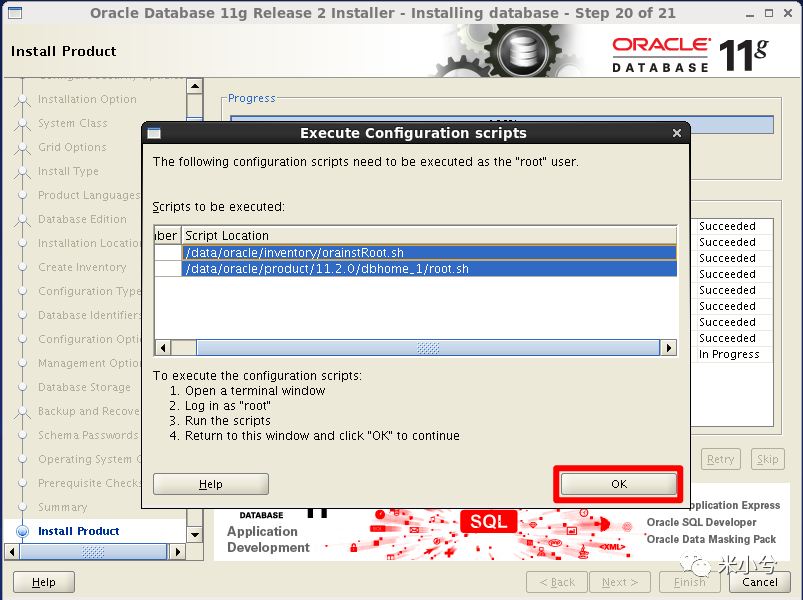Select the Operating System Groups step

(89, 459)
